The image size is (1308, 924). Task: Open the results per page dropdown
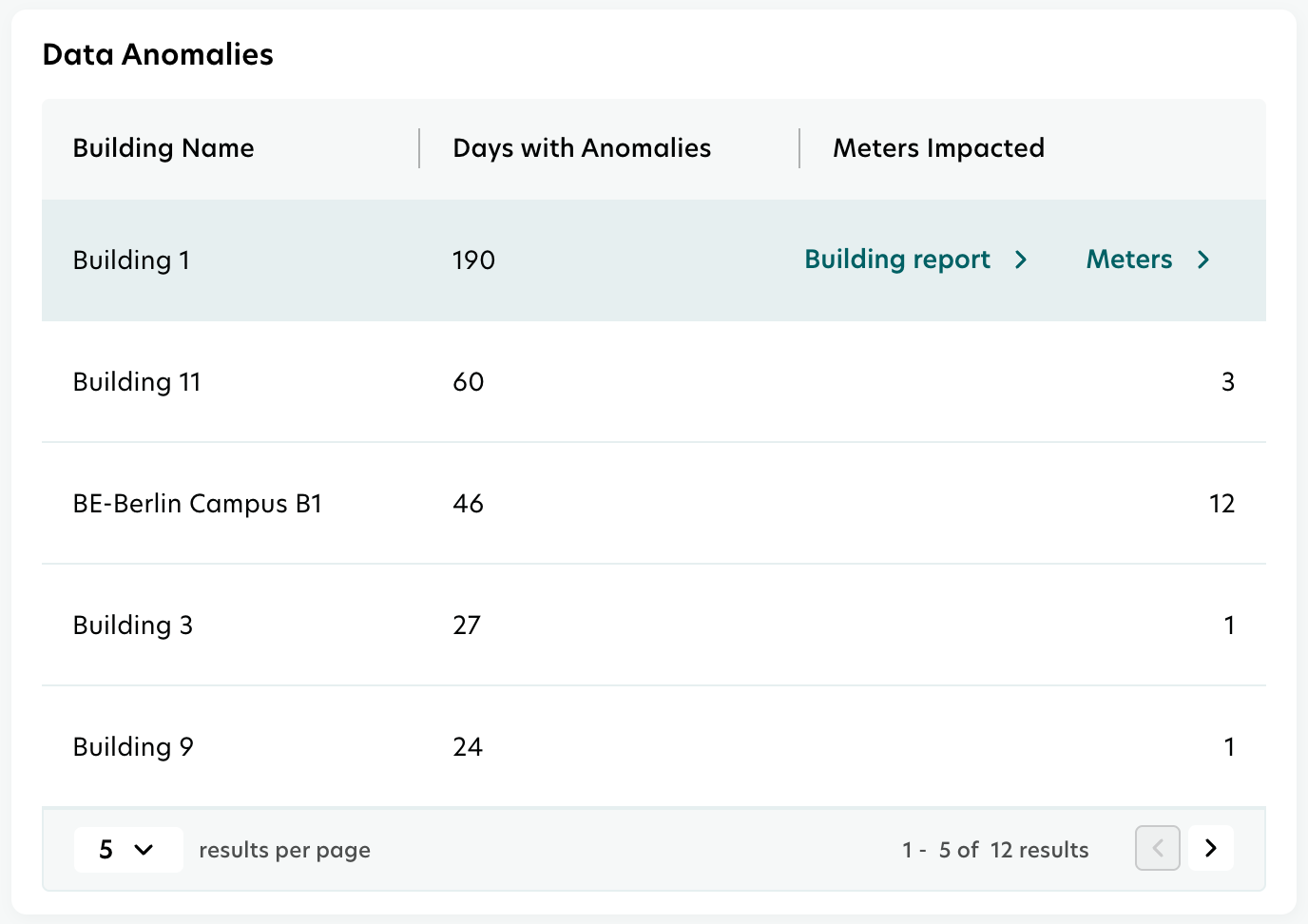(x=127, y=849)
